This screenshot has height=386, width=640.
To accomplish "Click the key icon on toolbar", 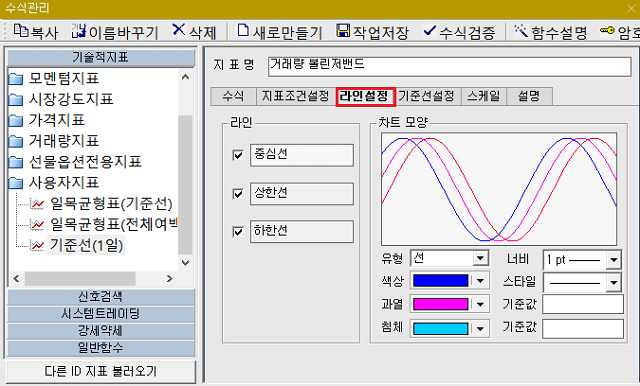I will 607,31.
